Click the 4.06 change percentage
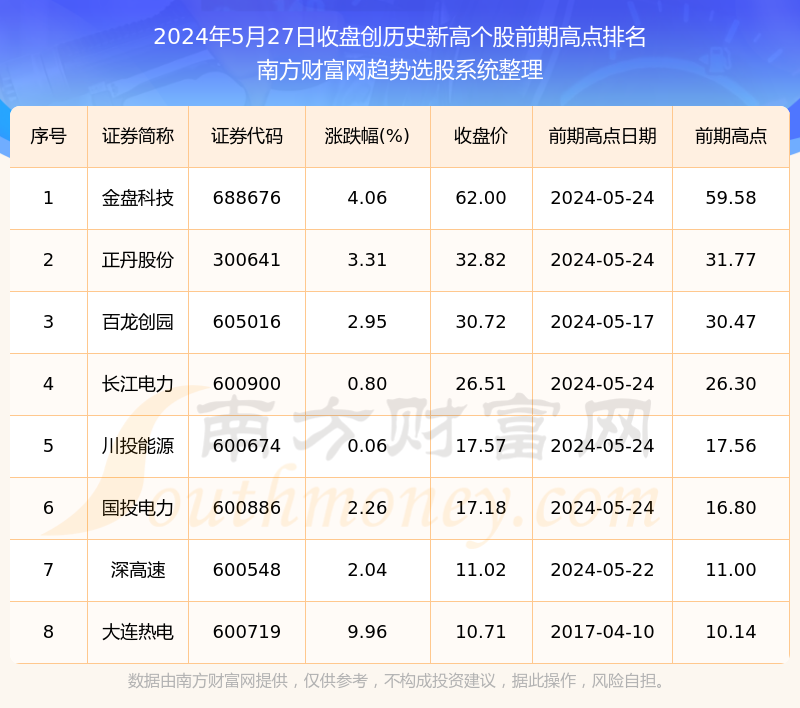800x708 pixels. (x=367, y=198)
